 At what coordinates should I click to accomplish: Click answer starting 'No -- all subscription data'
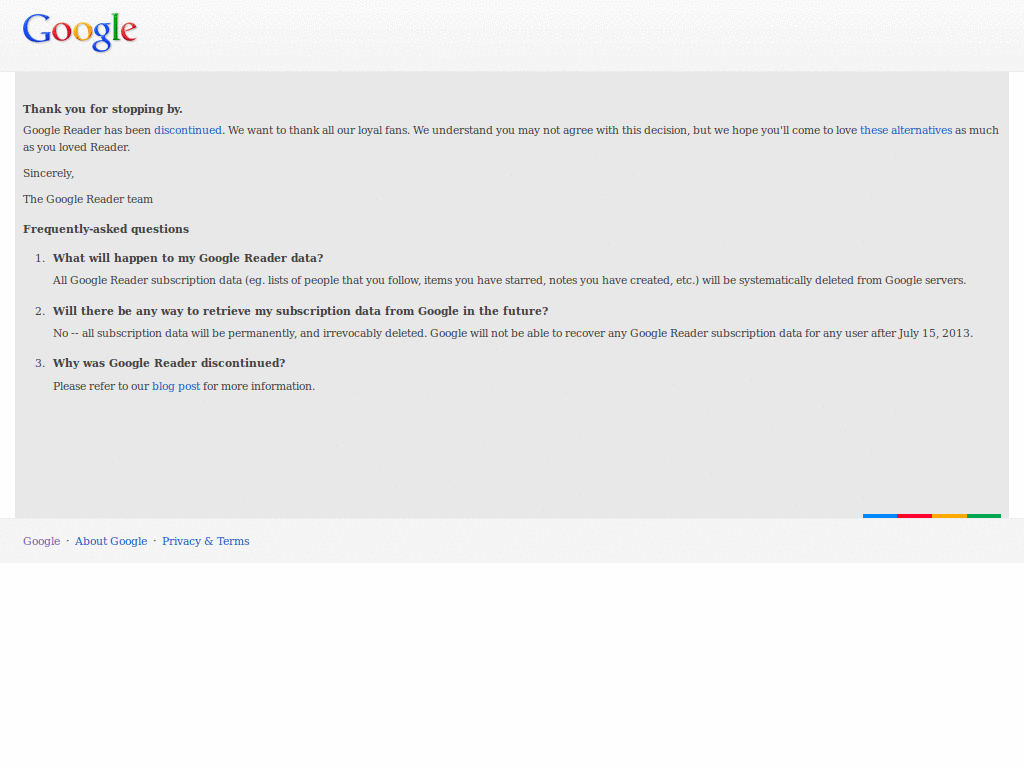[x=513, y=333]
